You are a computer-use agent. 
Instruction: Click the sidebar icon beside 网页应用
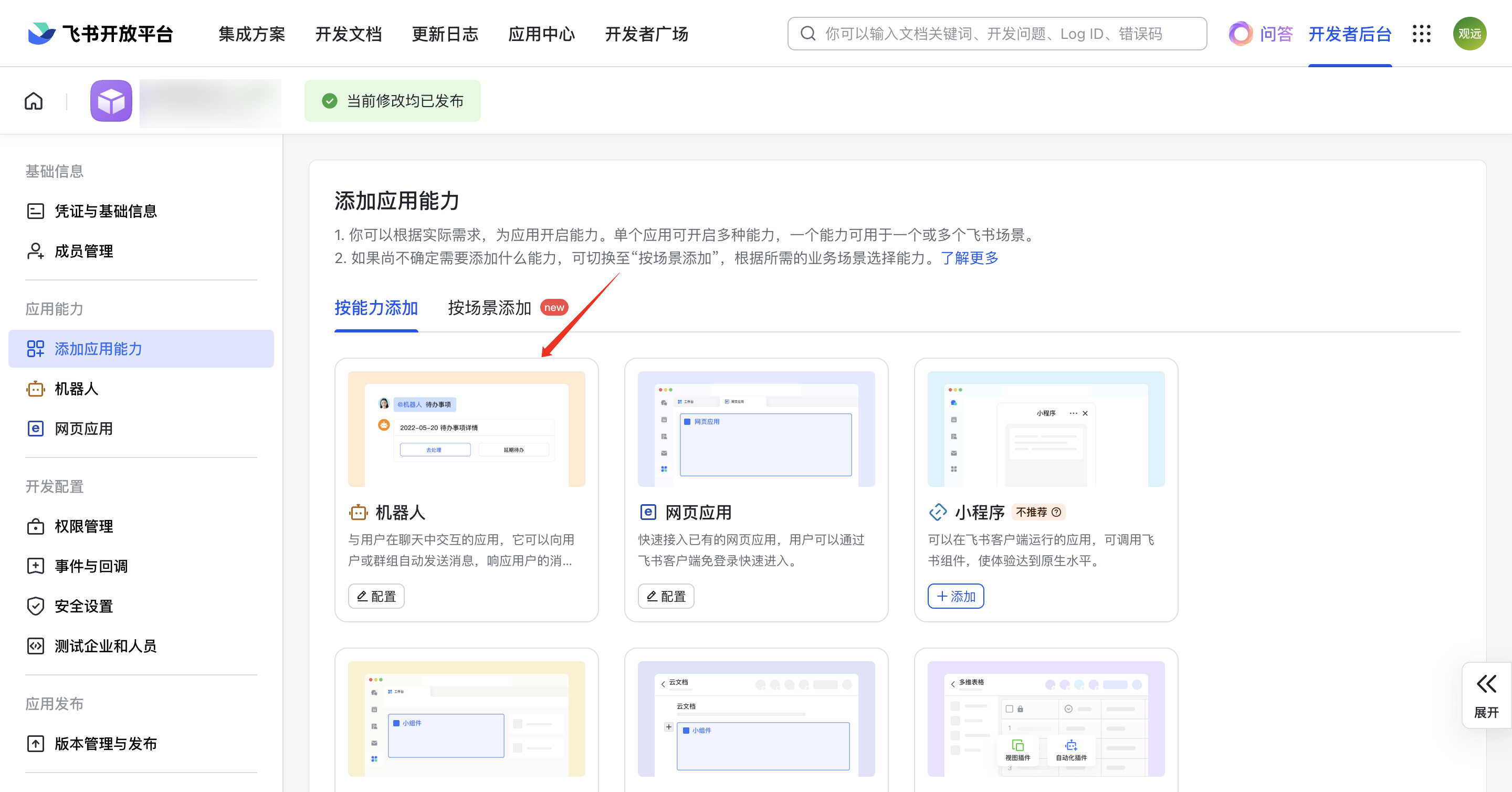35,428
